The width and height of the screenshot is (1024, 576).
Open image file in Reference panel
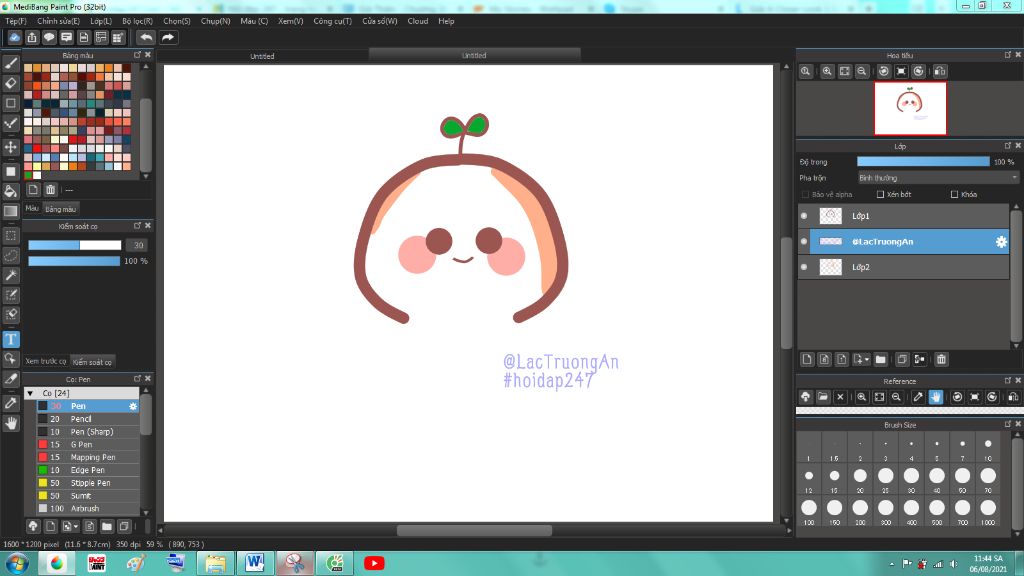tap(823, 396)
